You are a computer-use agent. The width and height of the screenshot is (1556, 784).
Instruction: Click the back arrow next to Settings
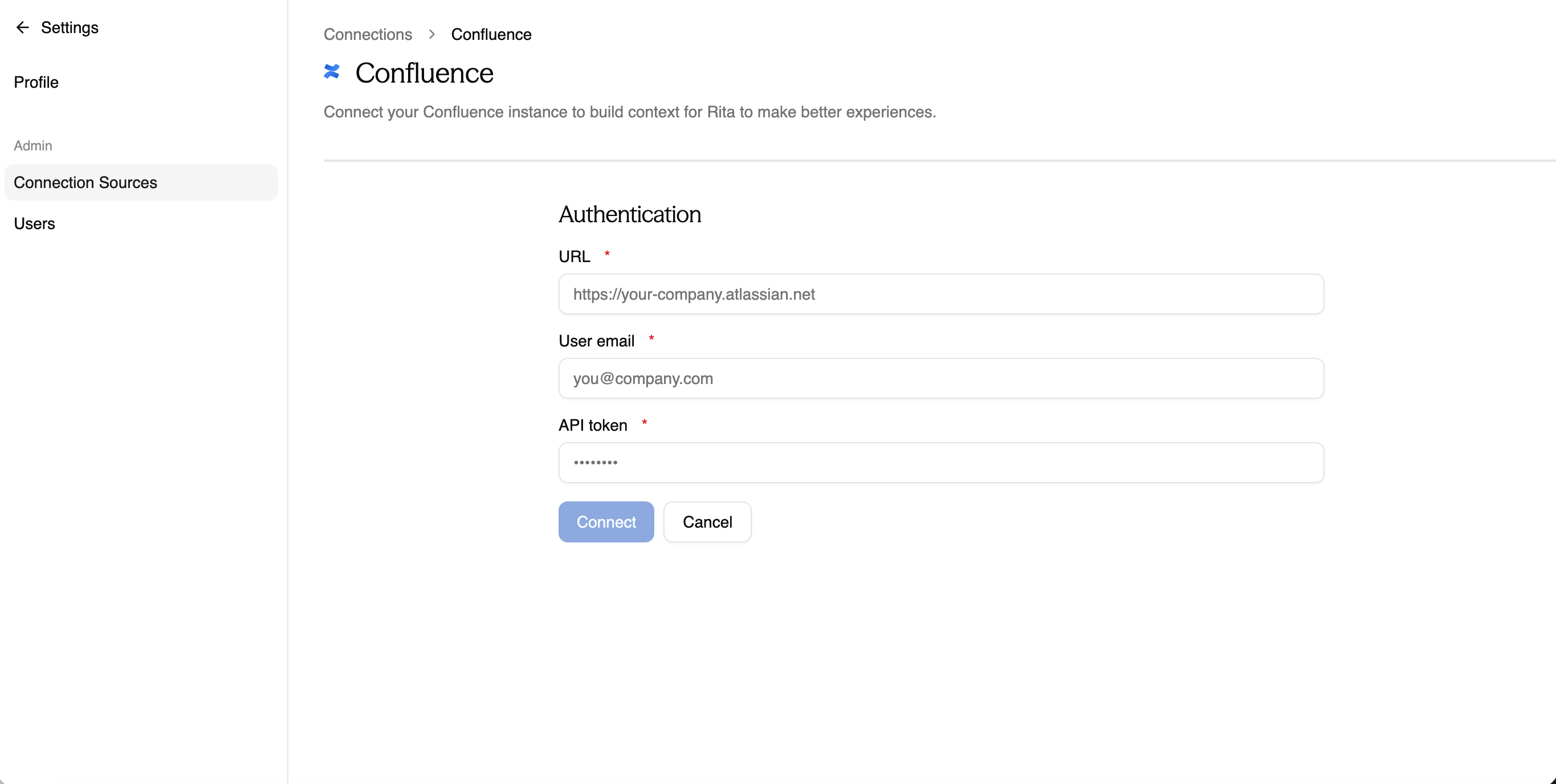point(22,27)
